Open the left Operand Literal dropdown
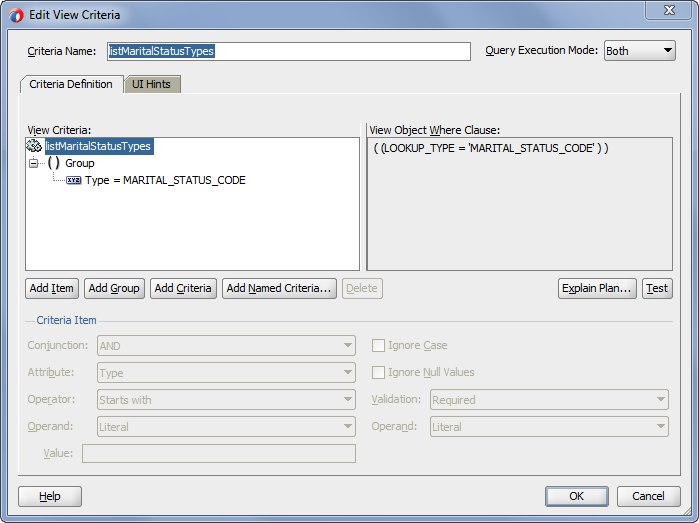Image resolution: width=699 pixels, height=523 pixels. click(x=226, y=427)
